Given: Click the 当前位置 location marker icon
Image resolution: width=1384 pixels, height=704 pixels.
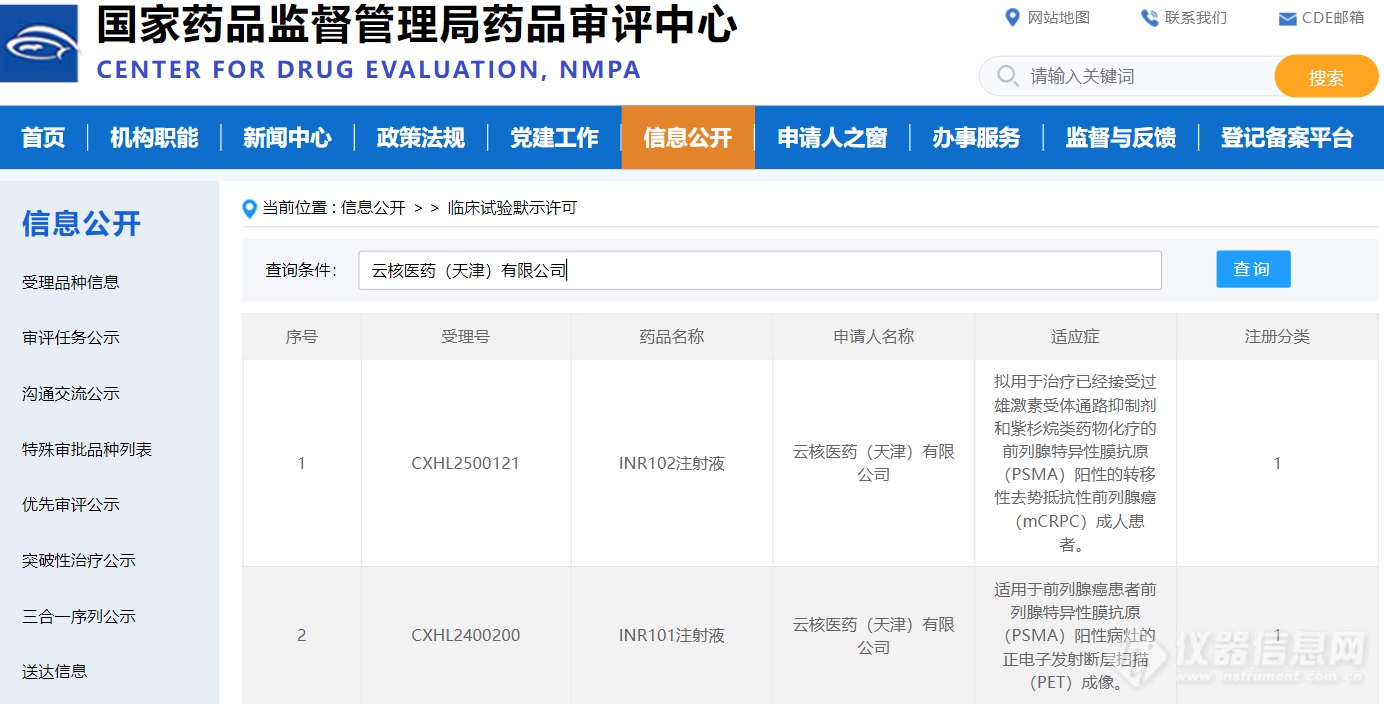Looking at the screenshot, I should click(250, 208).
